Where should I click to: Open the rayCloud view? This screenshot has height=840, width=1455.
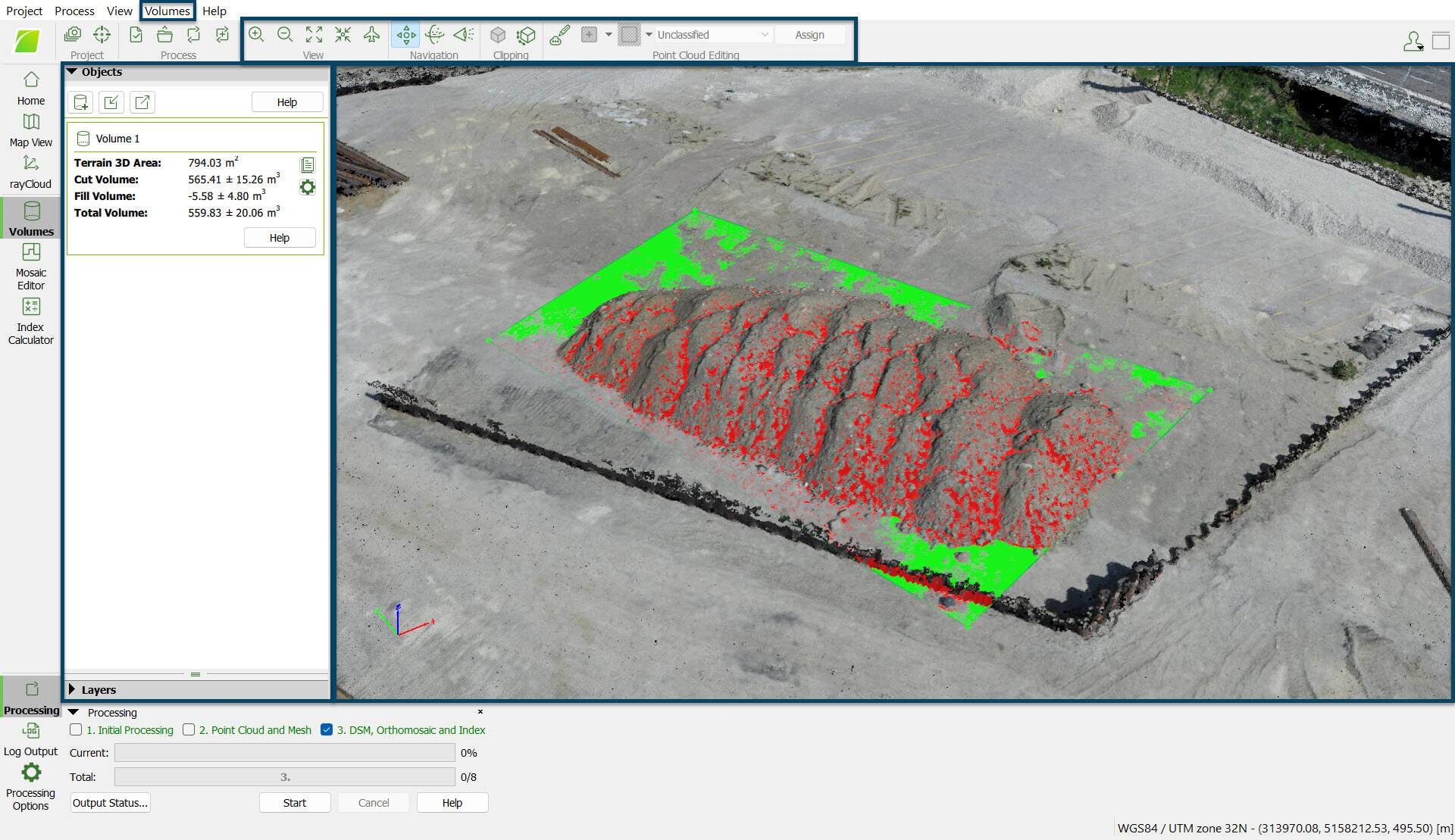pos(30,170)
